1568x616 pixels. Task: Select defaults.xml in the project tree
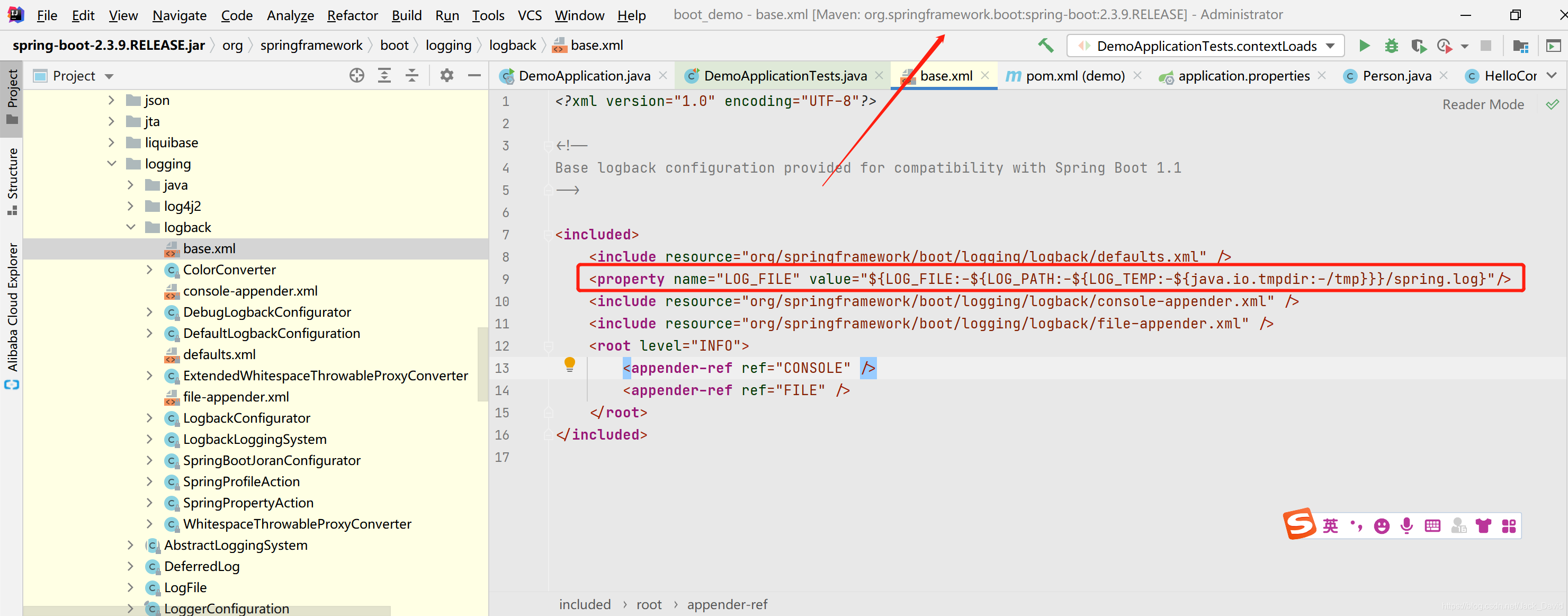[x=256, y=354]
